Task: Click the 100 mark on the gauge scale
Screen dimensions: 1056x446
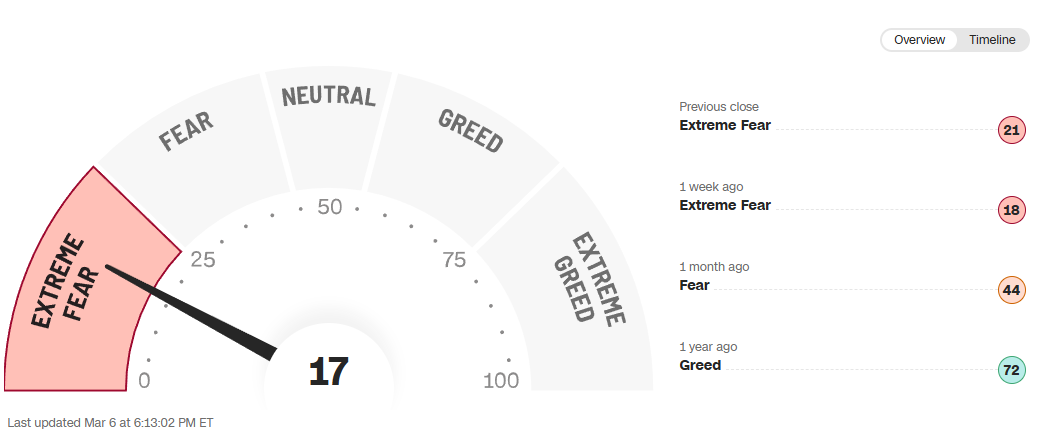Action: [x=501, y=381]
